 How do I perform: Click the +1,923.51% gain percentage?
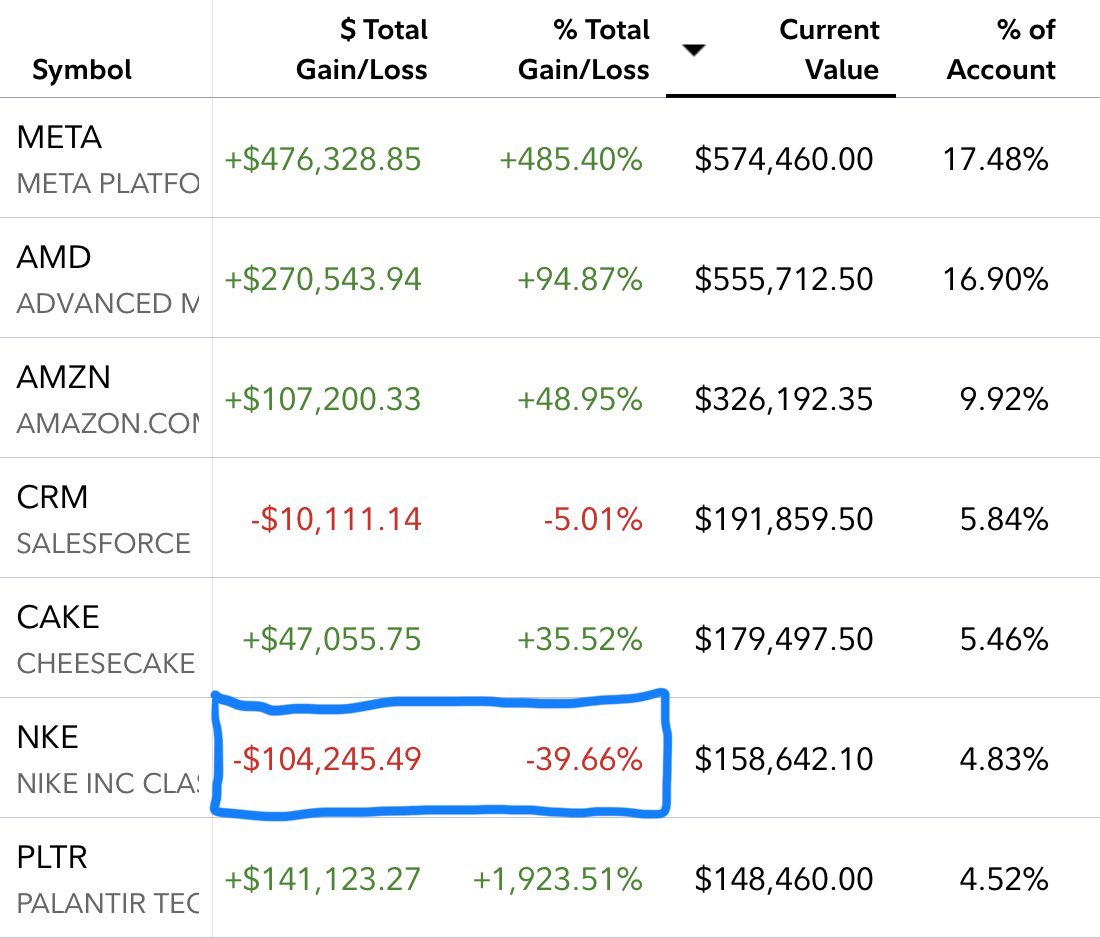click(x=558, y=879)
